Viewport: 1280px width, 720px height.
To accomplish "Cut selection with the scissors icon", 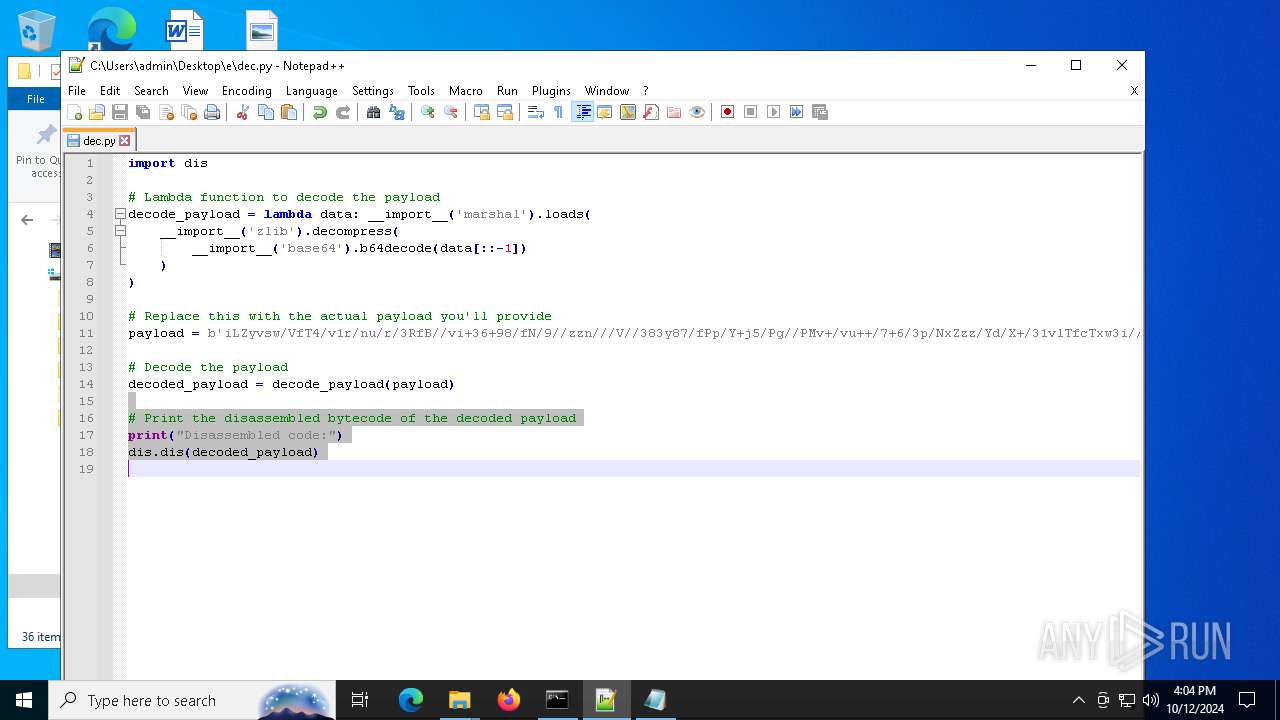I will click(242, 112).
